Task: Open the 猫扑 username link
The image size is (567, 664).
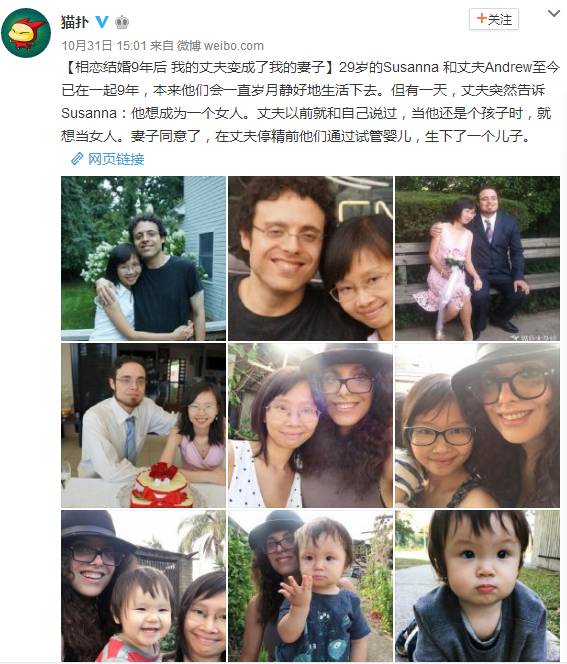Action: pos(75,22)
